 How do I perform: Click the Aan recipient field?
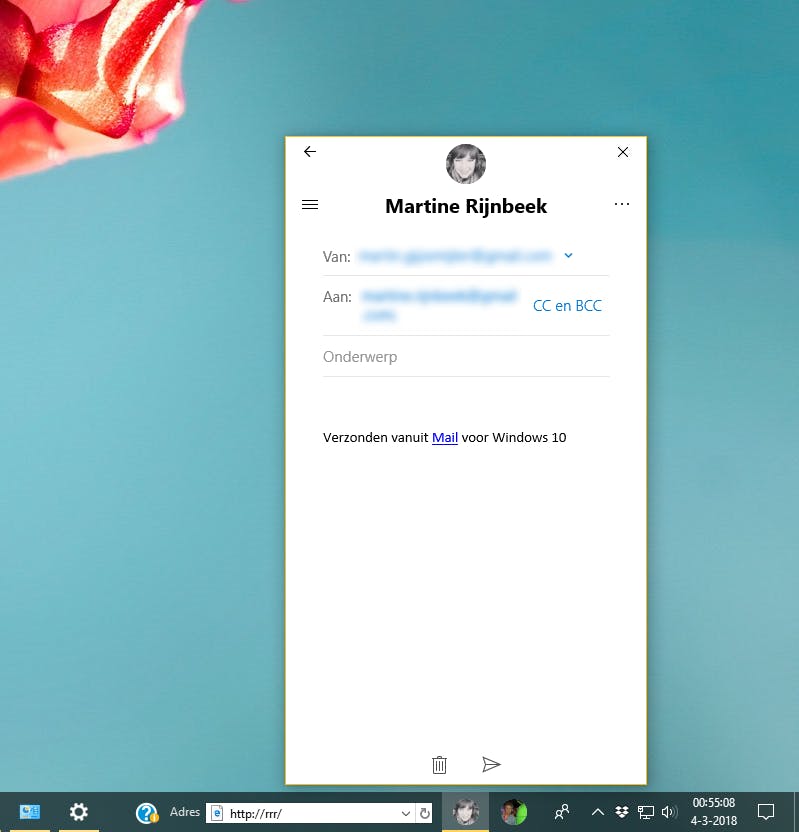coord(439,306)
